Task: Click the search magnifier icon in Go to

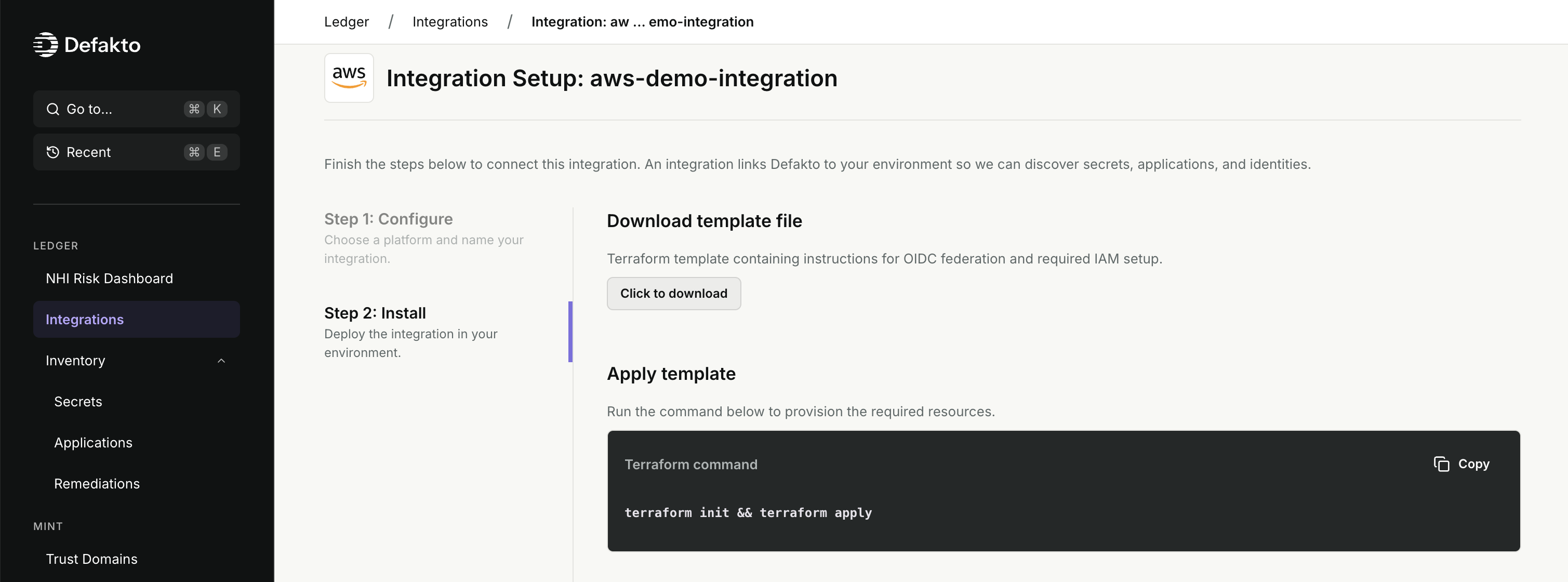Action: click(53, 109)
